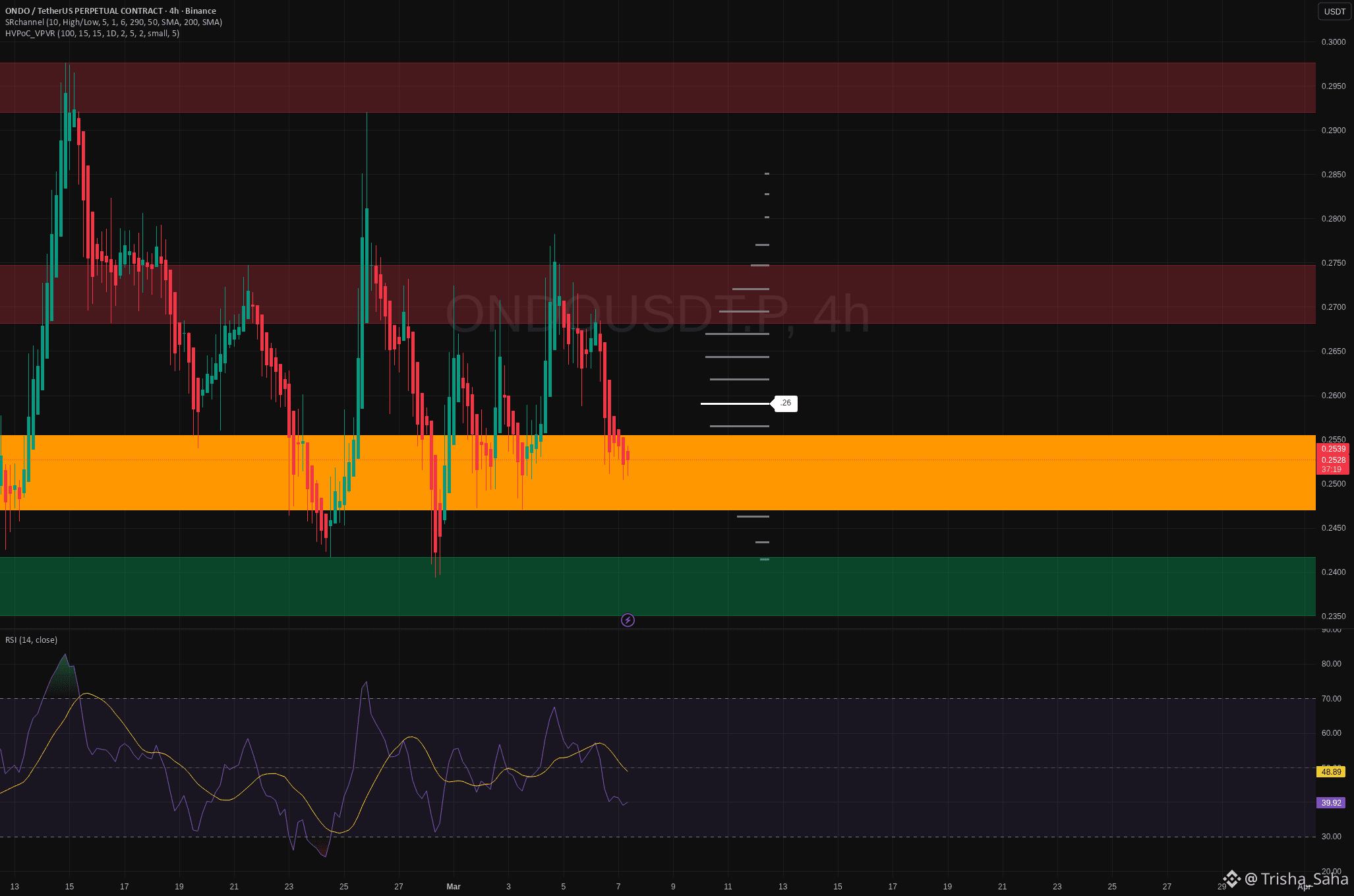
Task: Click the red 0.2528 price tag
Action: pyautogui.click(x=1332, y=460)
